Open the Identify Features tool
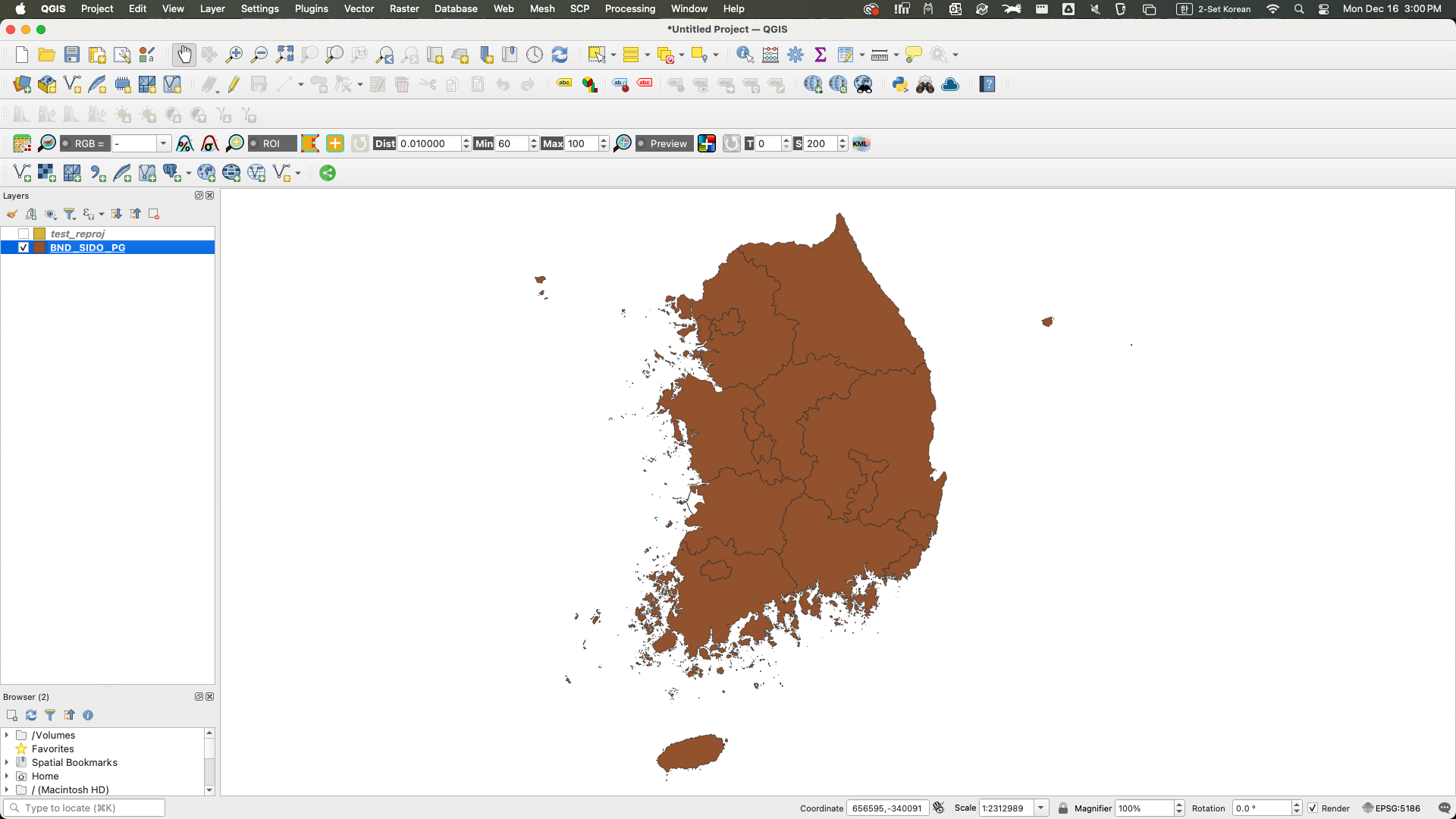The image size is (1456, 819). pyautogui.click(x=744, y=54)
